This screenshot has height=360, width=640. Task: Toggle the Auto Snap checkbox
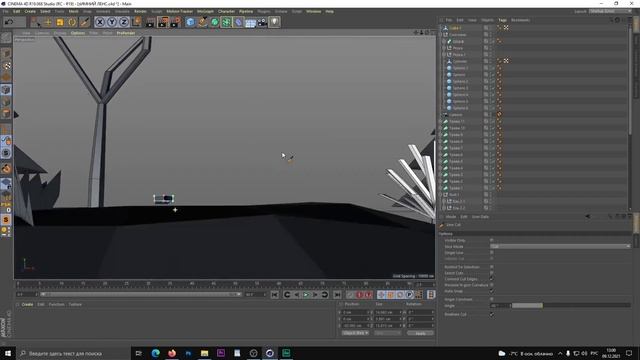tap(491, 291)
